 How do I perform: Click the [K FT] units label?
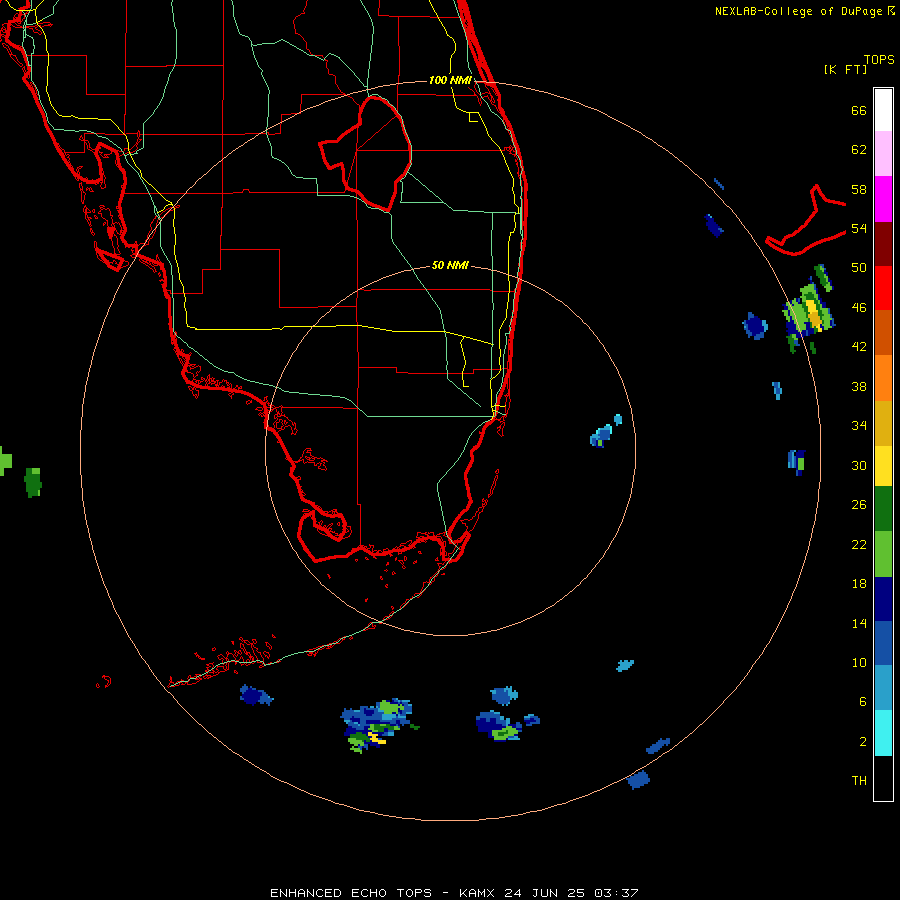[x=845, y=69]
